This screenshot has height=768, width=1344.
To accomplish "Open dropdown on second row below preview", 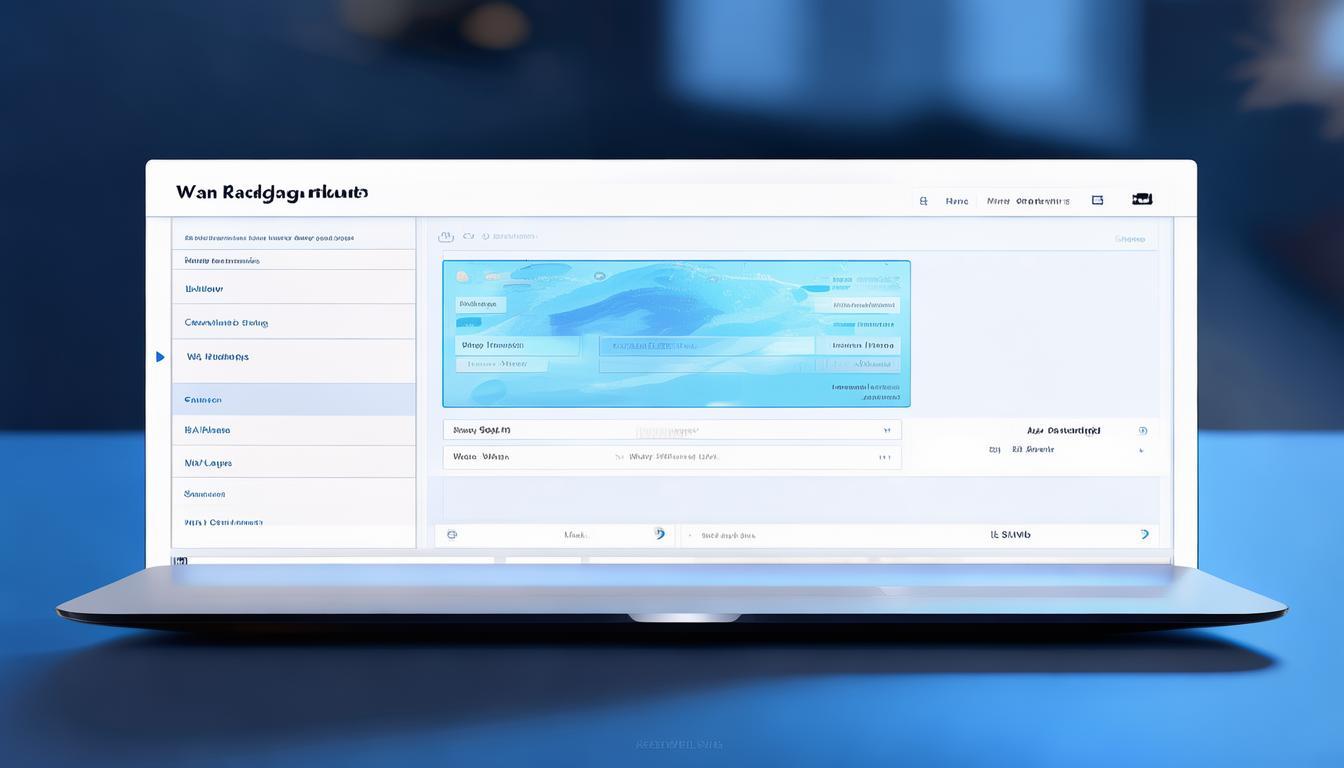I will (x=884, y=457).
